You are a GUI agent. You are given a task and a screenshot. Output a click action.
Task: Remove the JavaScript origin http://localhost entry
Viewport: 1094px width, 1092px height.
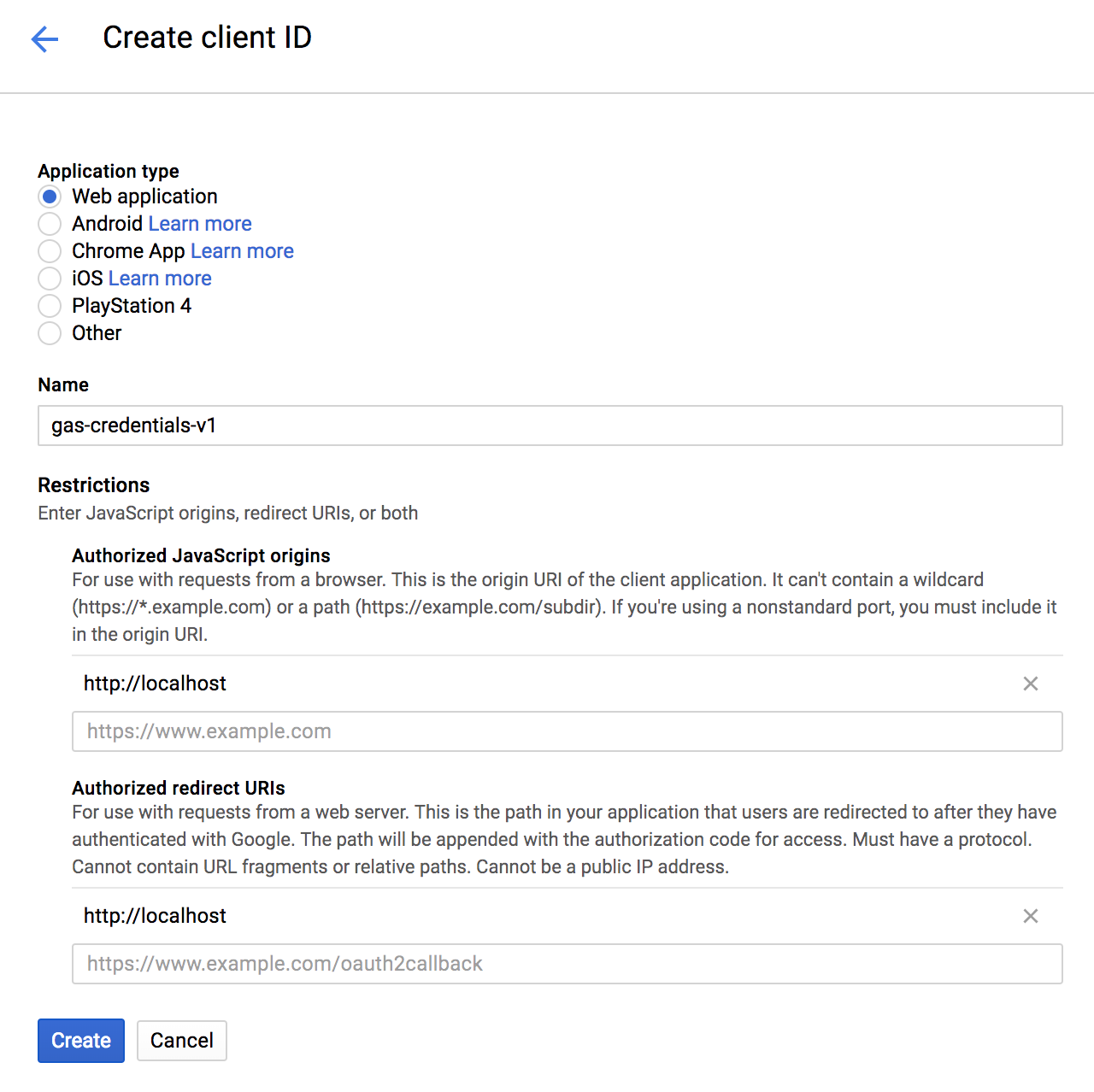1031,684
